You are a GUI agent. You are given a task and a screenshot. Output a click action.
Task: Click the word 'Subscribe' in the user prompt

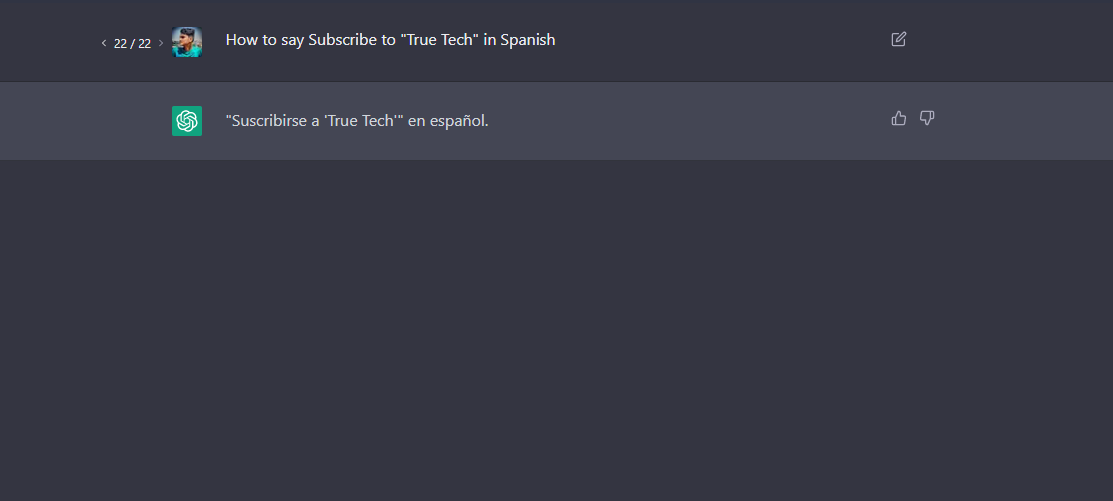pos(339,40)
